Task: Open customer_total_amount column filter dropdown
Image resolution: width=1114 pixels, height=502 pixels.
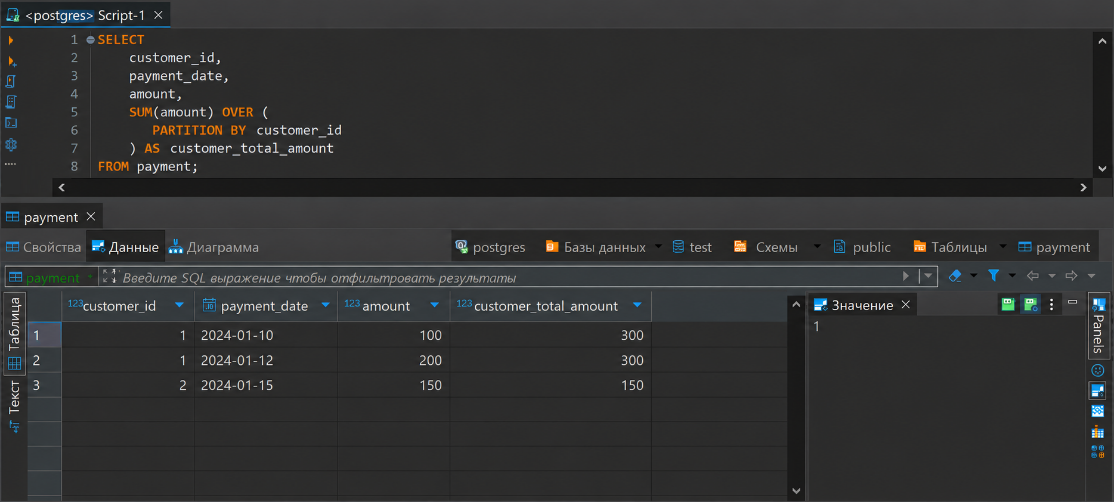Action: click(x=637, y=305)
